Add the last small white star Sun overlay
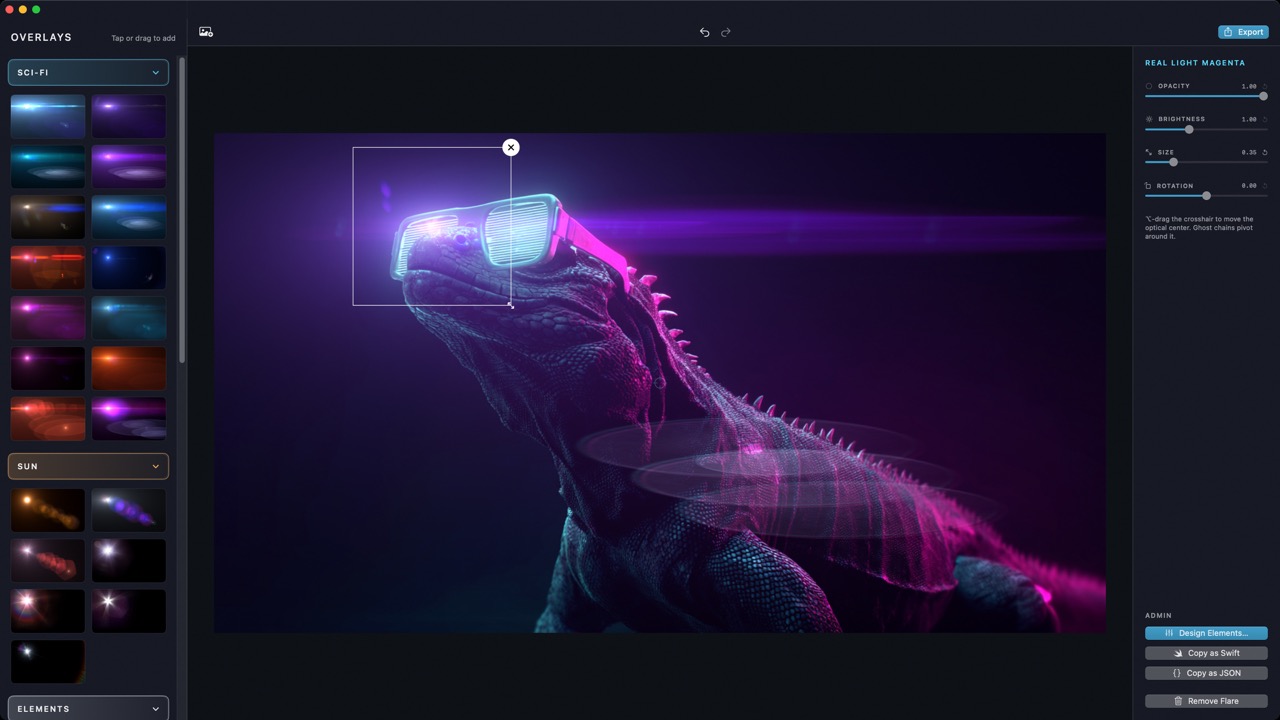The width and height of the screenshot is (1280, 720). (x=48, y=661)
